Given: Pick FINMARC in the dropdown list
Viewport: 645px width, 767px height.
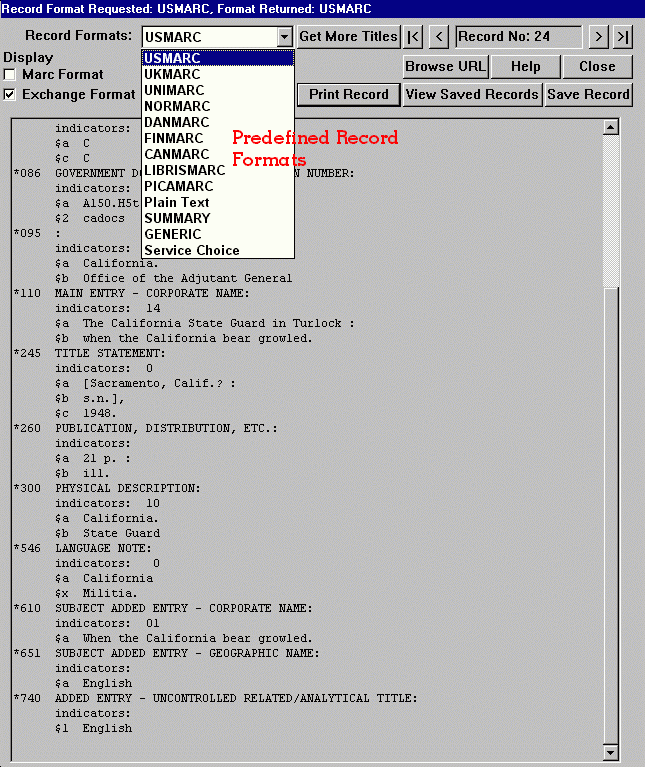Looking at the screenshot, I should [218, 138].
